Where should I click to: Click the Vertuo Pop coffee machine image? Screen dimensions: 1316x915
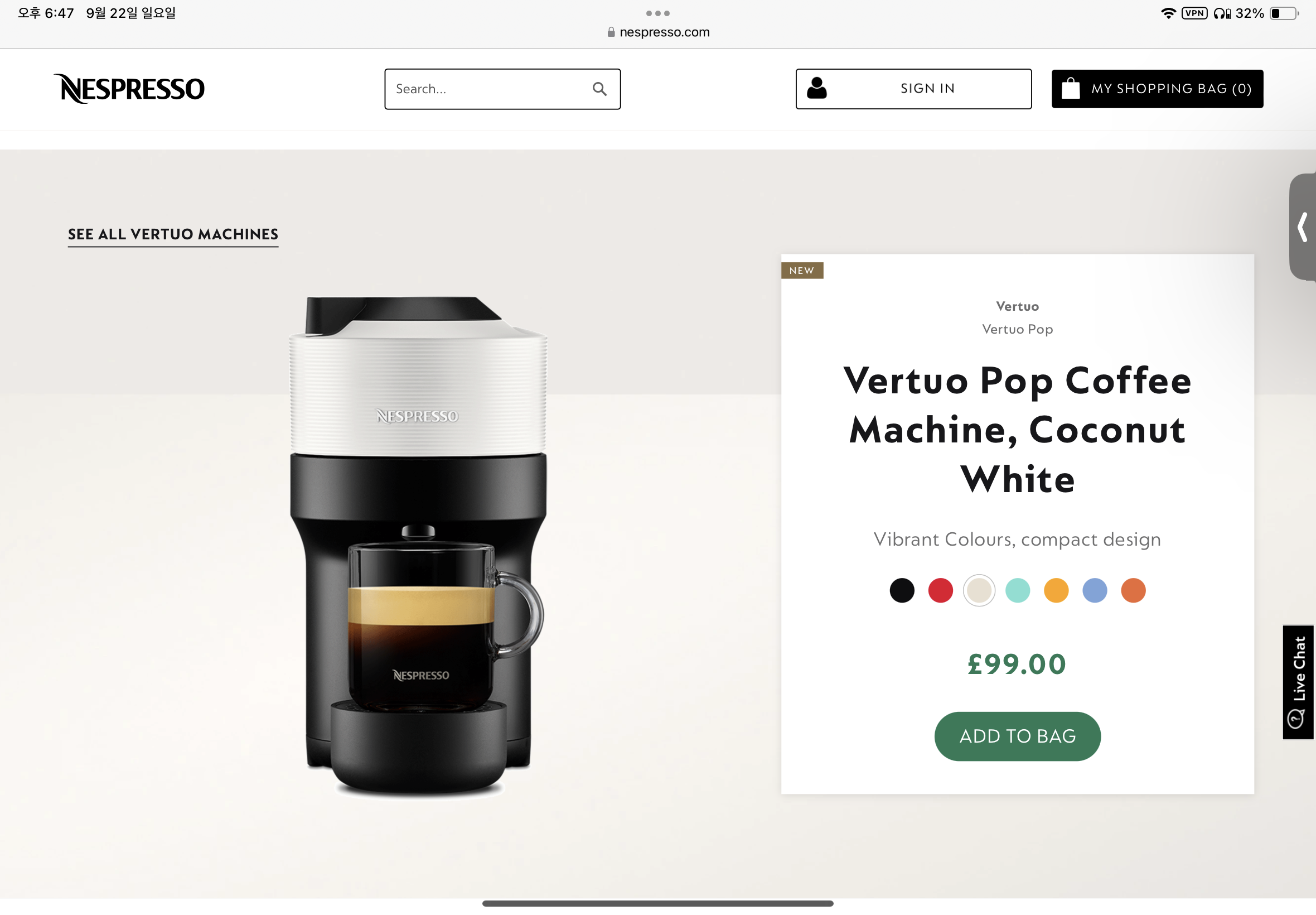418,546
